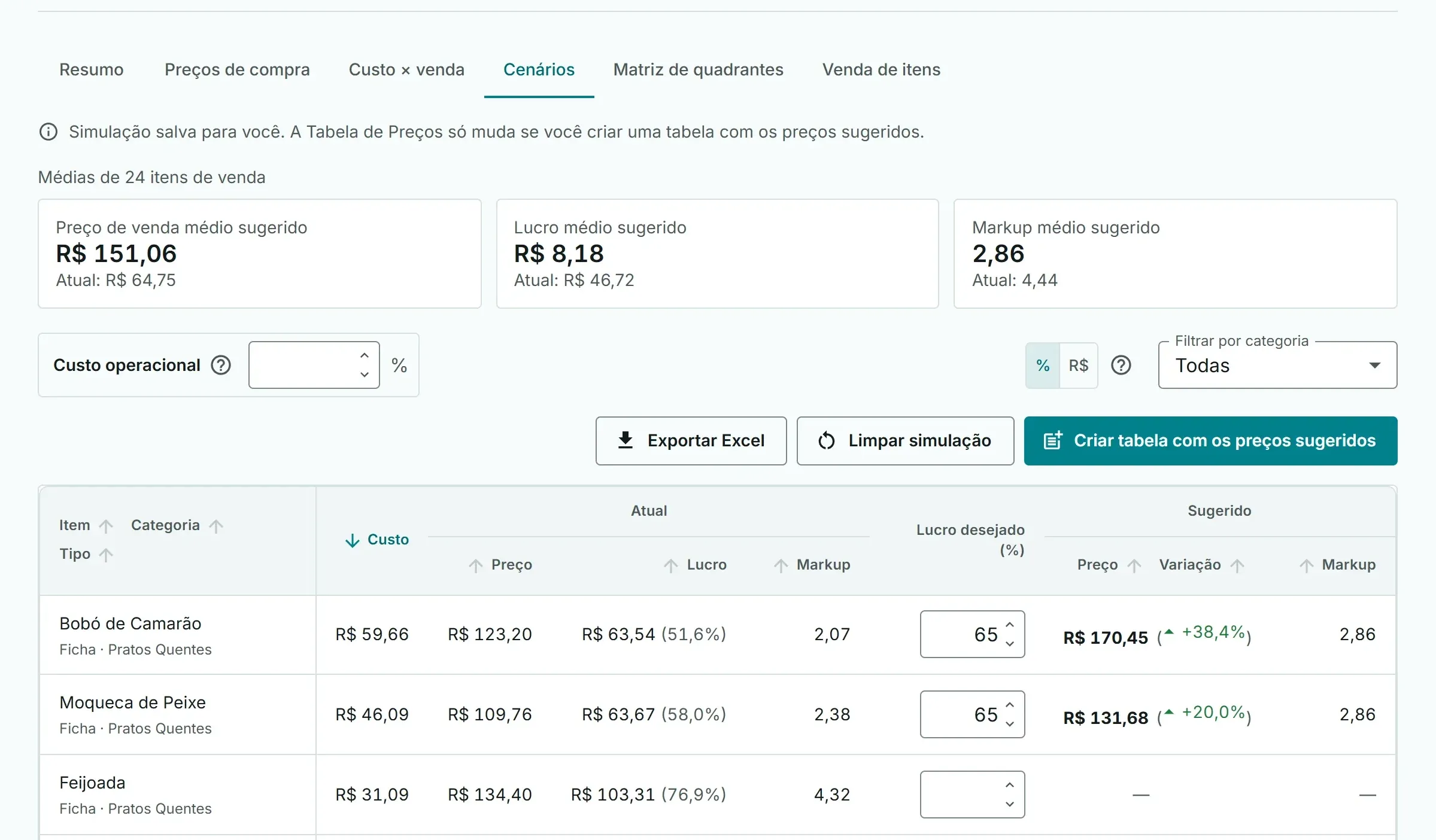
Task: Decrease Moqueca de Peixe lucro desejado
Action: (1010, 724)
